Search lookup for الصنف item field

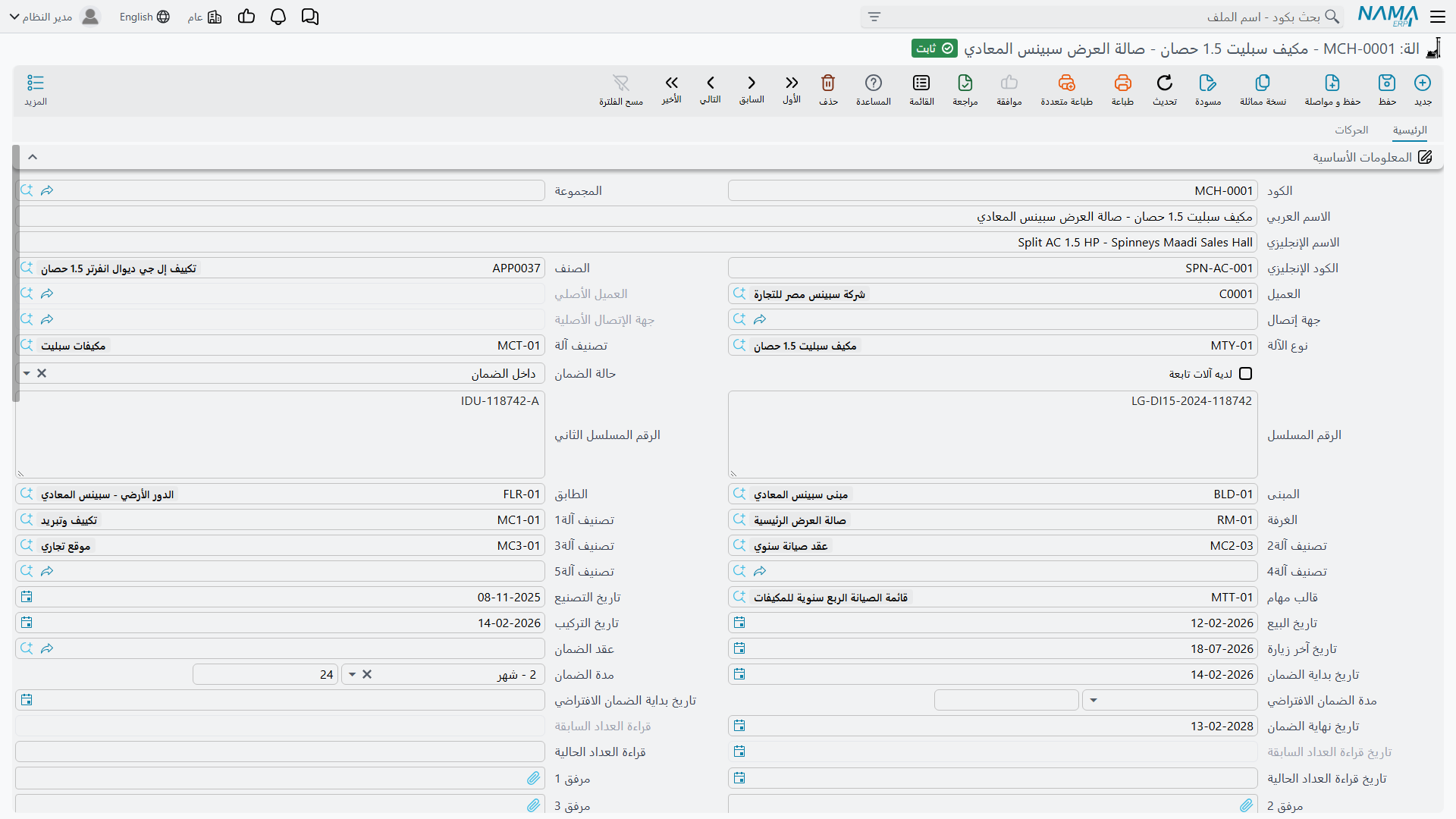[x=27, y=268]
